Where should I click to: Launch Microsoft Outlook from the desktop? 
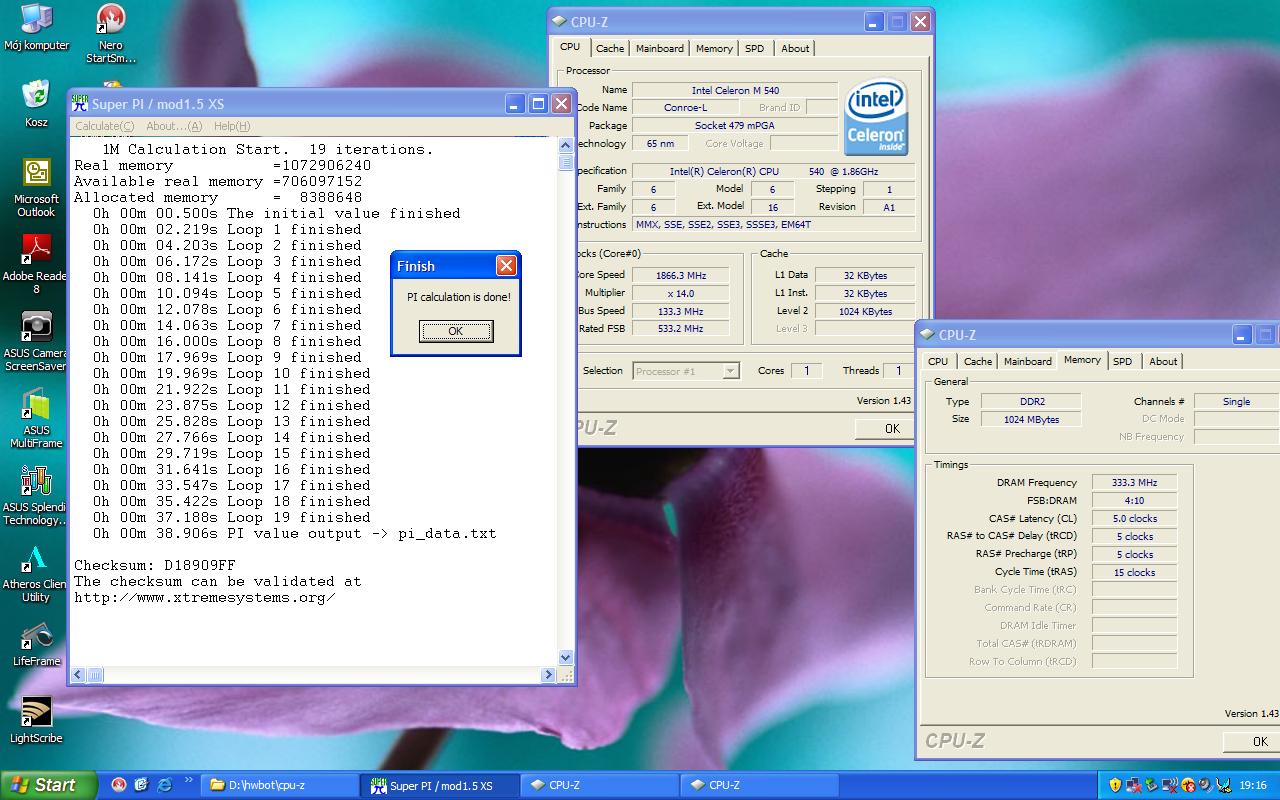(36, 186)
